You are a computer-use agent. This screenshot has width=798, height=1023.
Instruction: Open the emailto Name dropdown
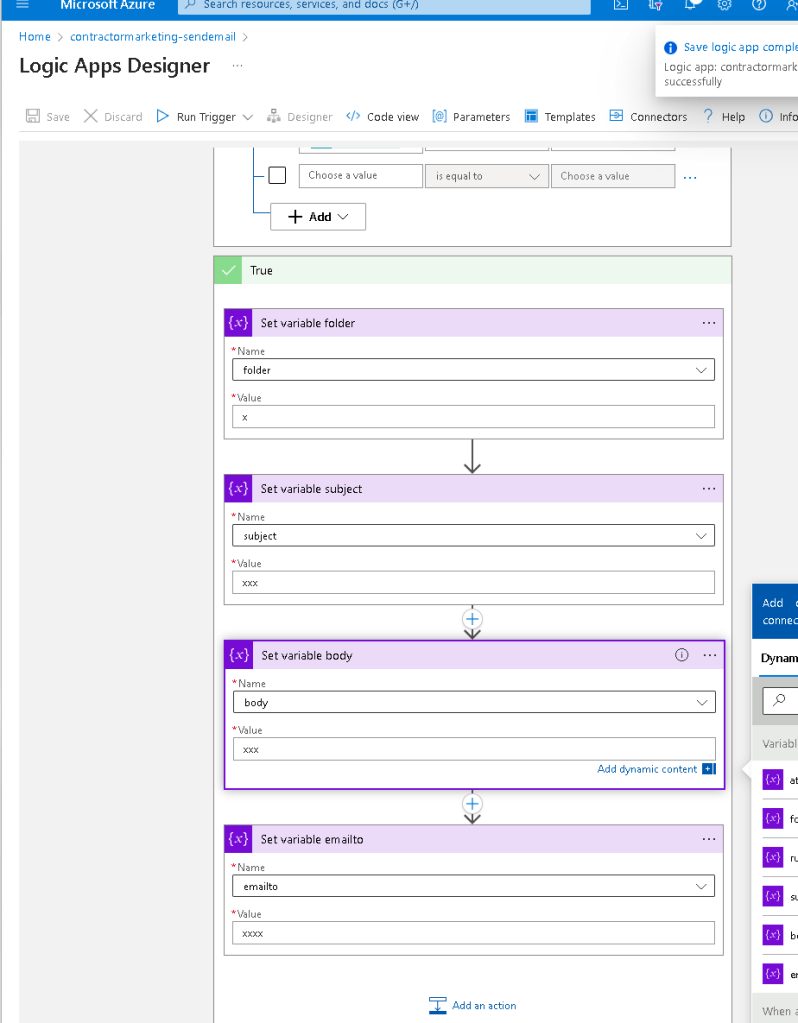pos(473,886)
